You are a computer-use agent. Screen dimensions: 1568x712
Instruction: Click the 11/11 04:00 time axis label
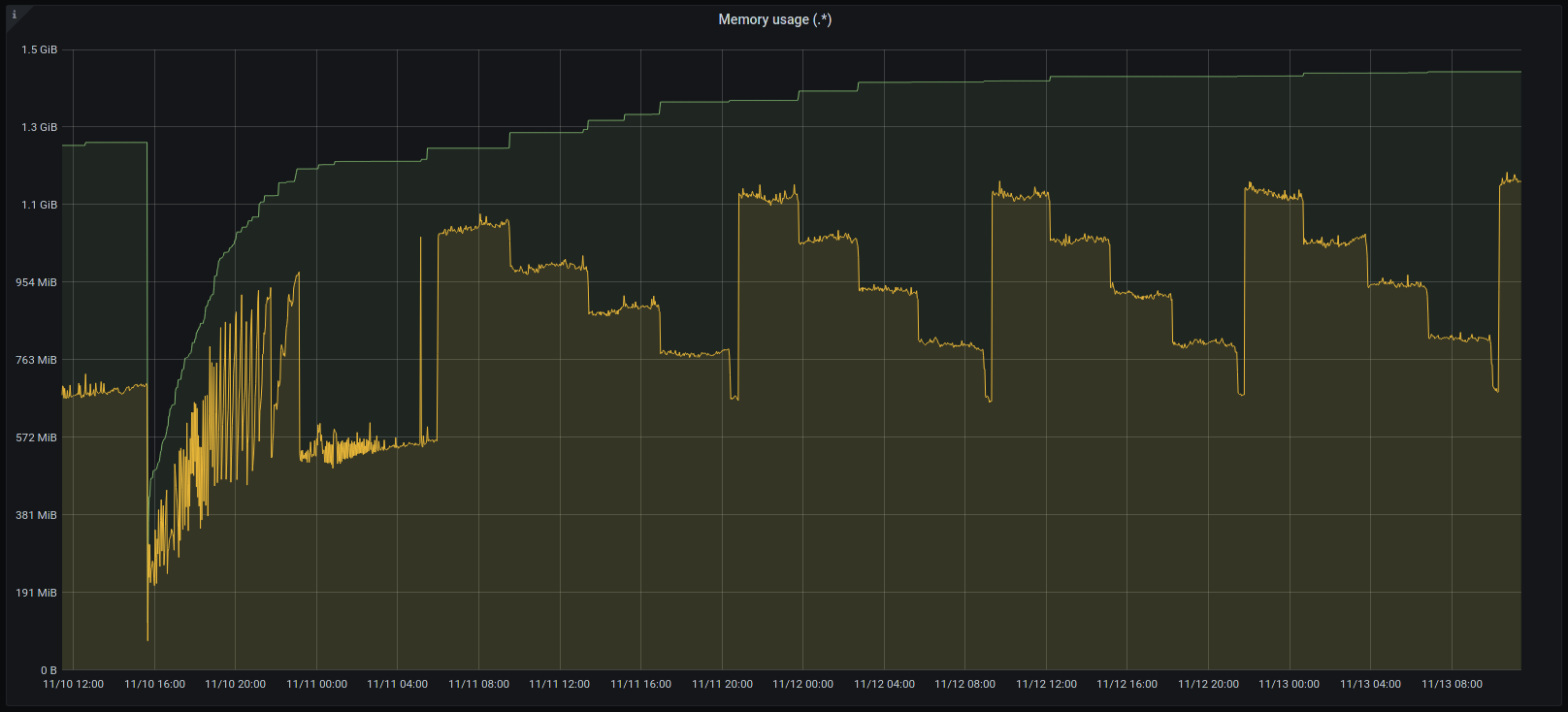pyautogui.click(x=398, y=684)
